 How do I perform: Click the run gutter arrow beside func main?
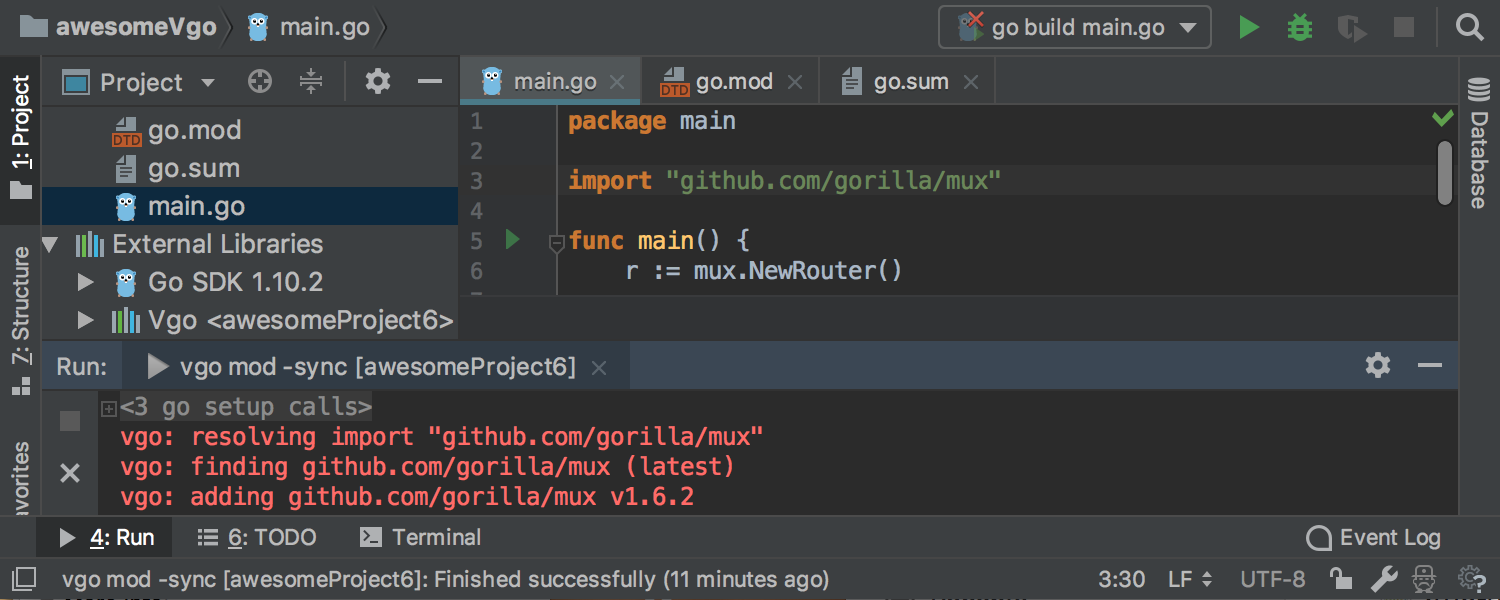click(512, 240)
